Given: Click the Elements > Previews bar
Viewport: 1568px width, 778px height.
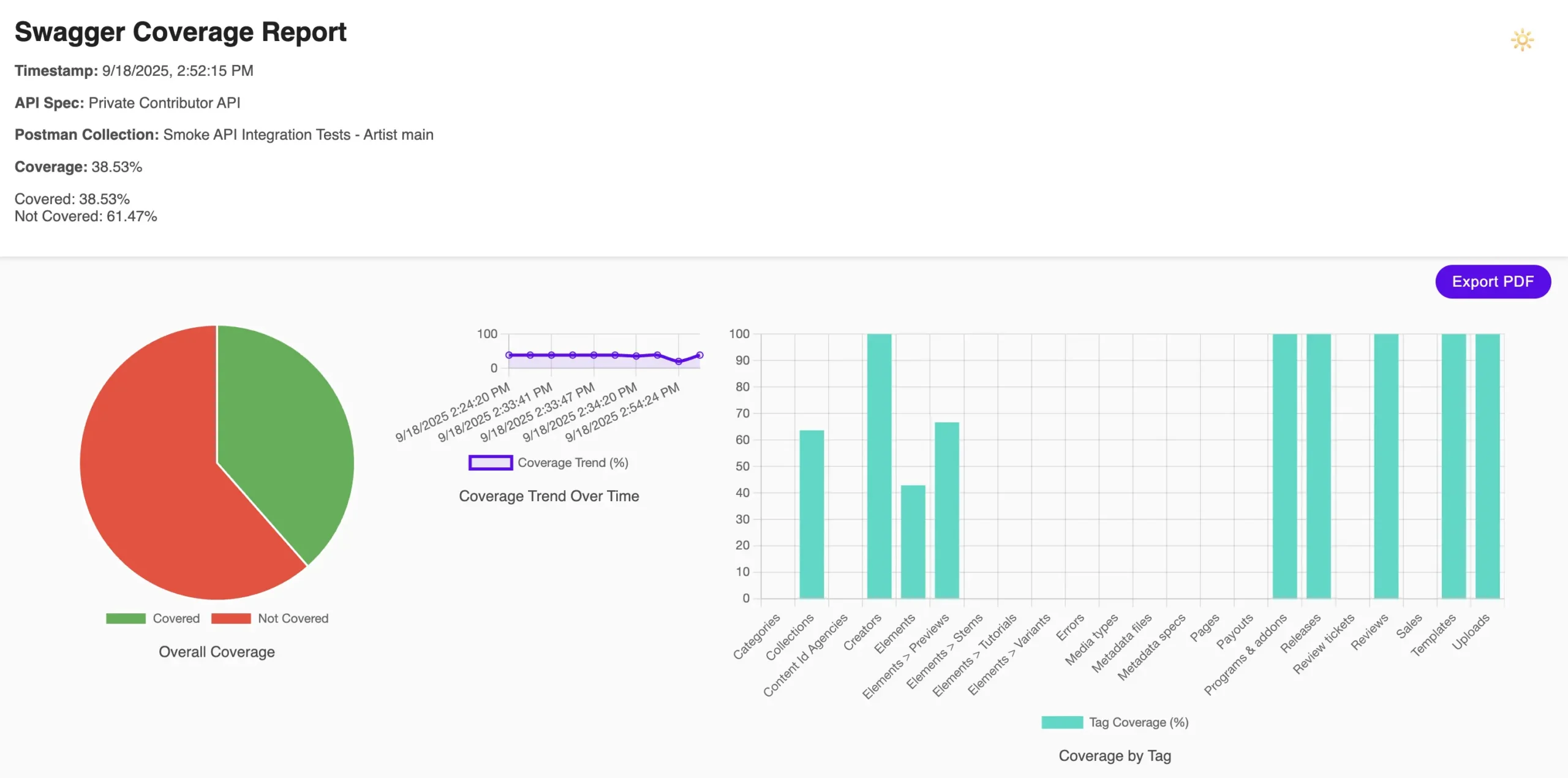Looking at the screenshot, I should point(947,510).
